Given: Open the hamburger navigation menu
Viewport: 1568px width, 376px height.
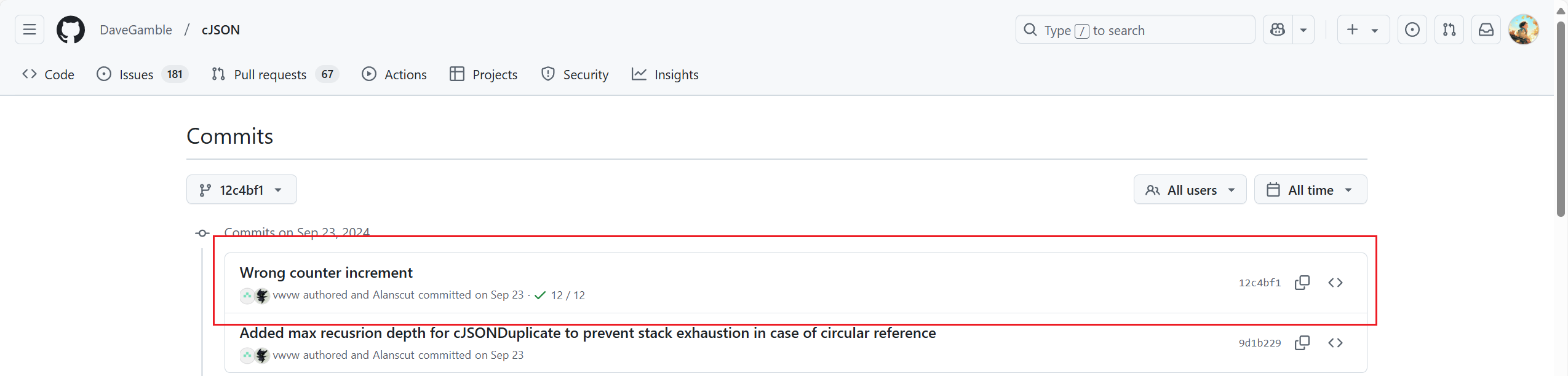Looking at the screenshot, I should point(30,29).
